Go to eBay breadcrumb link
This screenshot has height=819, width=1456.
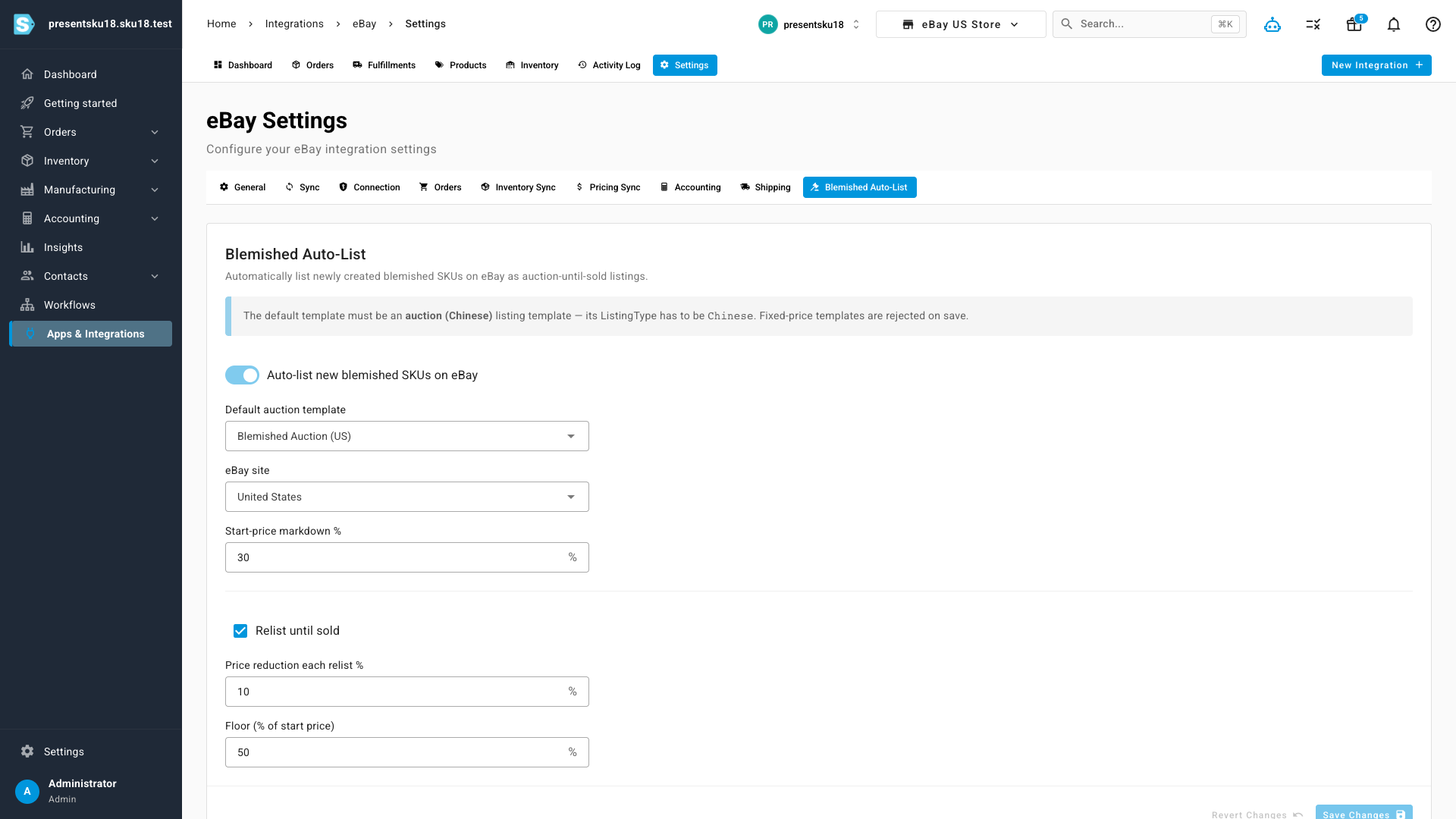[x=364, y=24]
